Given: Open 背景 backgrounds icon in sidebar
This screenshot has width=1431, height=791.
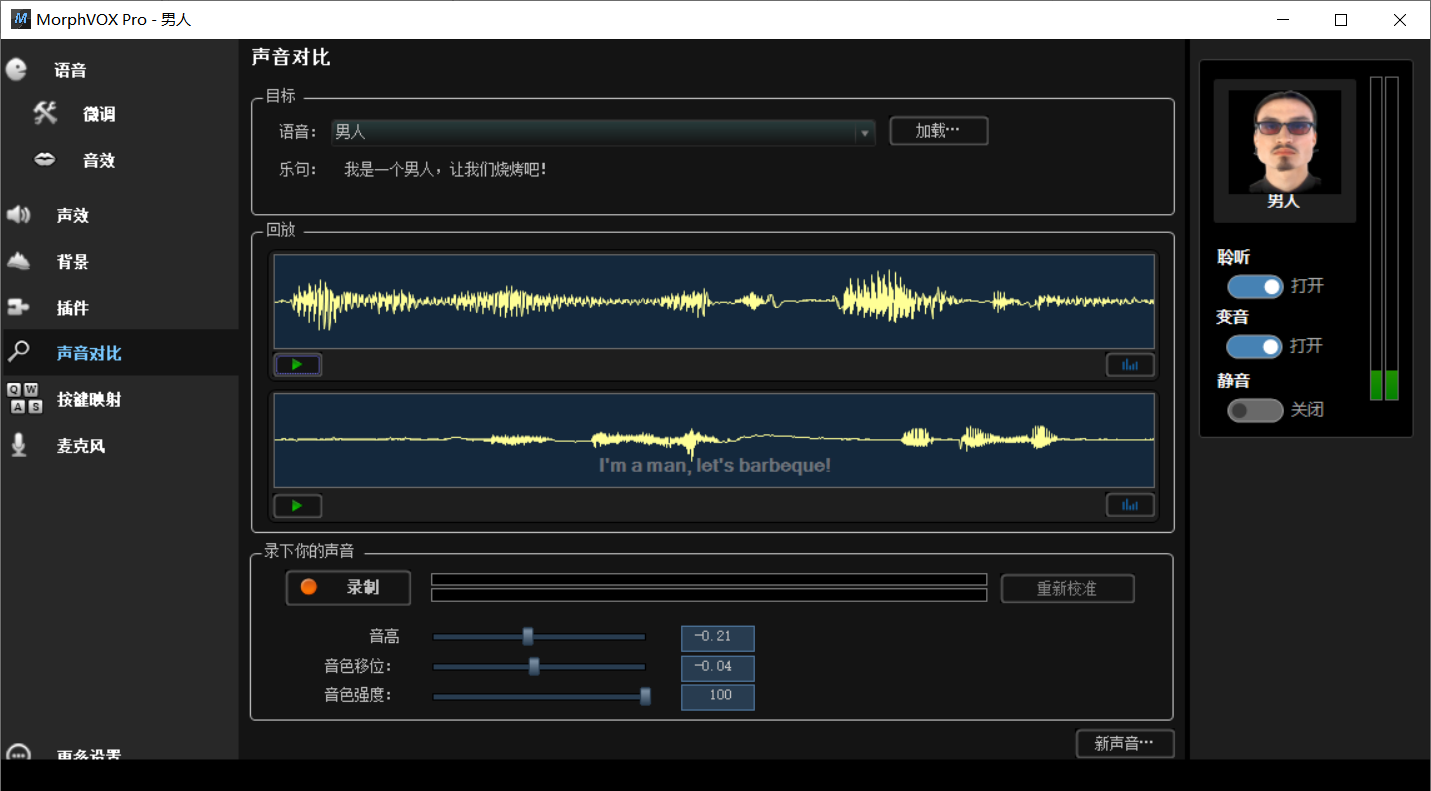Looking at the screenshot, I should pos(19,261).
